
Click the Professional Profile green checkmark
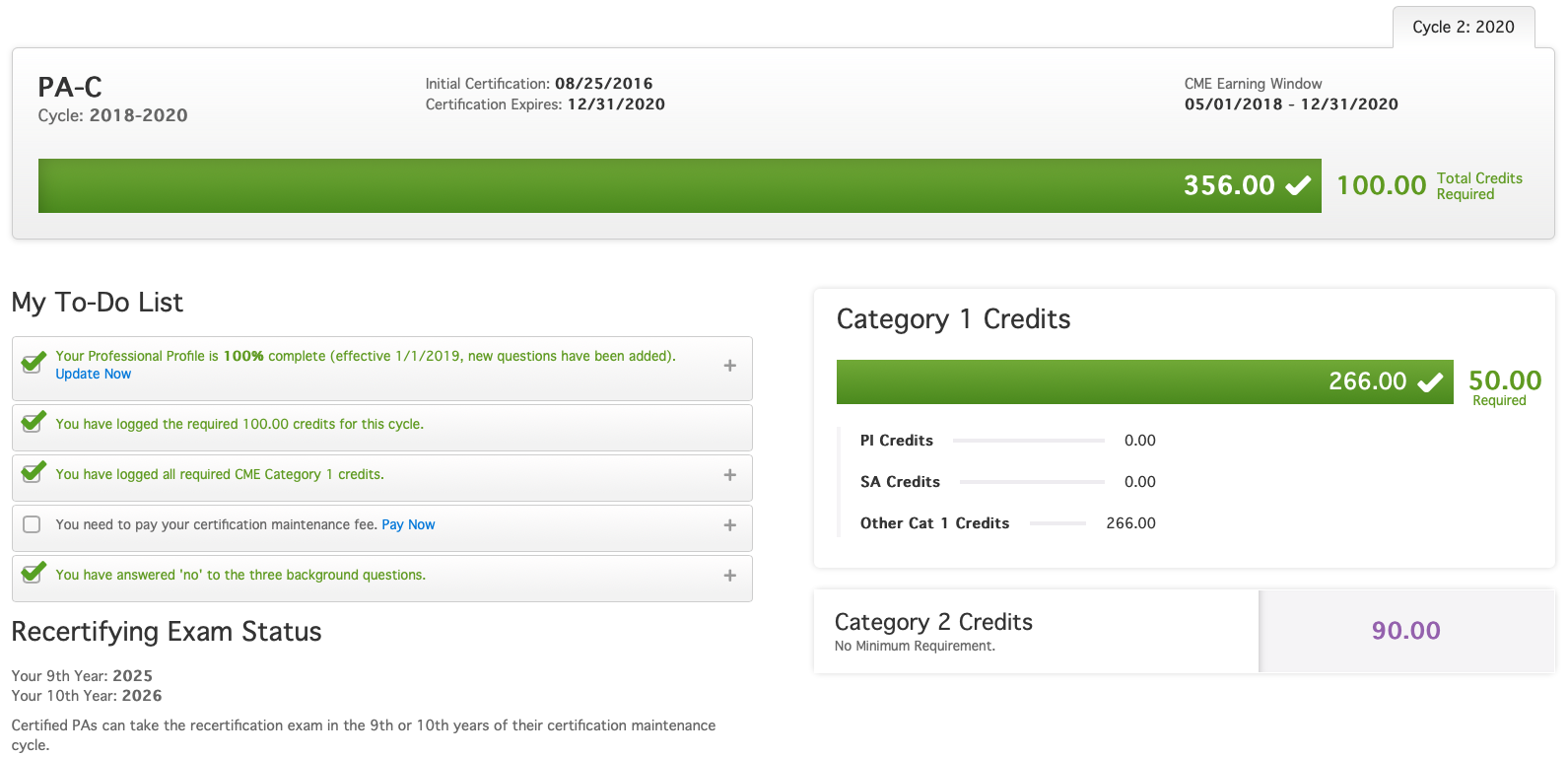point(34,362)
